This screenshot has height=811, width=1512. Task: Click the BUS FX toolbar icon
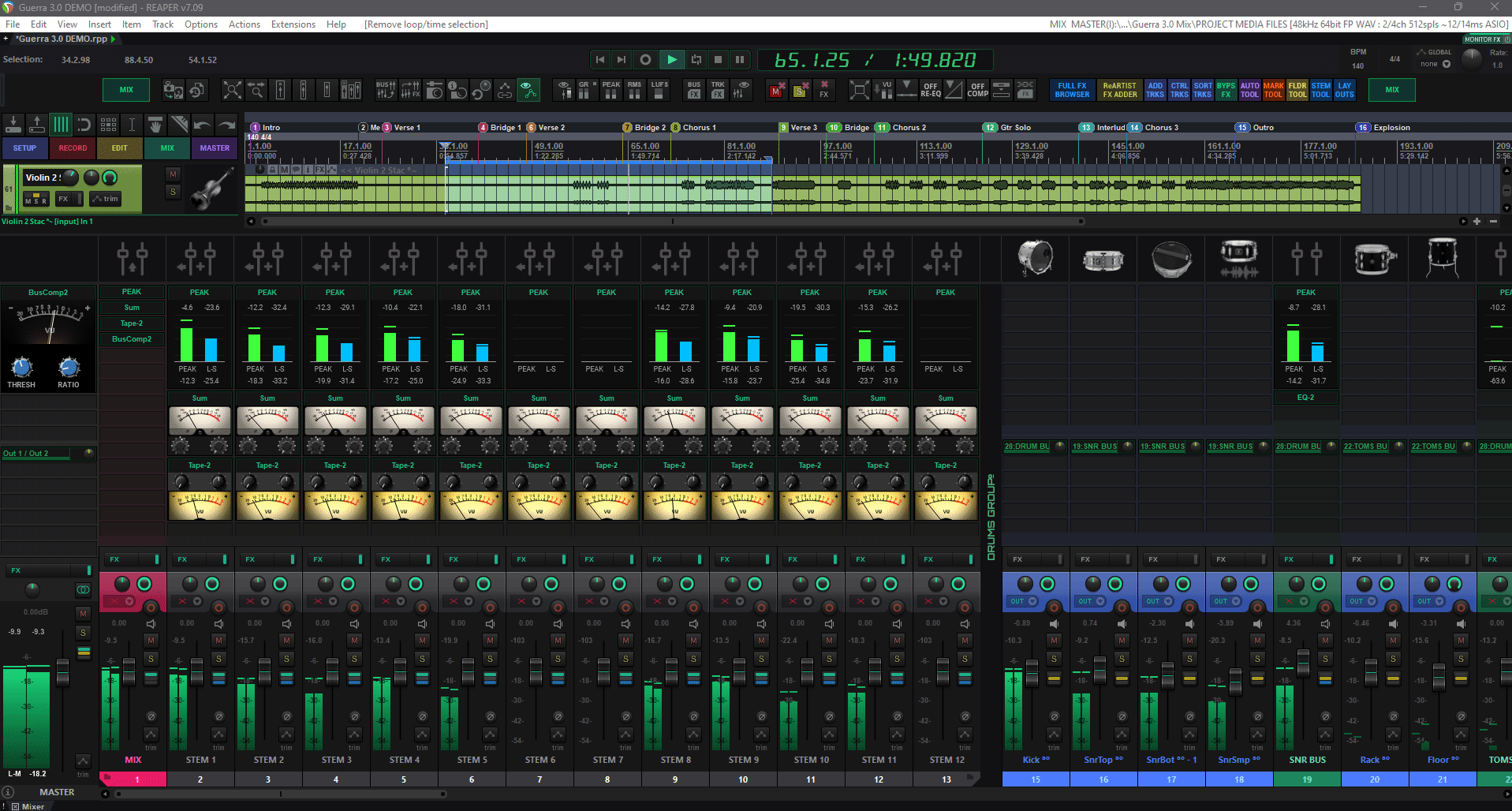point(694,90)
